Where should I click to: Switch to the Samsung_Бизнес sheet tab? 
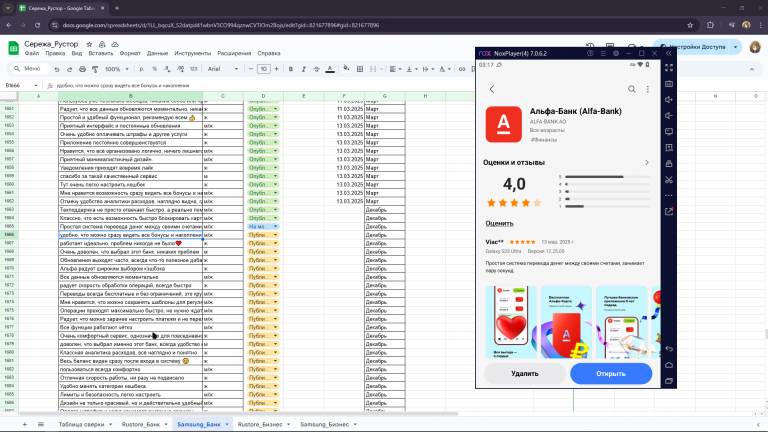click(x=324, y=424)
